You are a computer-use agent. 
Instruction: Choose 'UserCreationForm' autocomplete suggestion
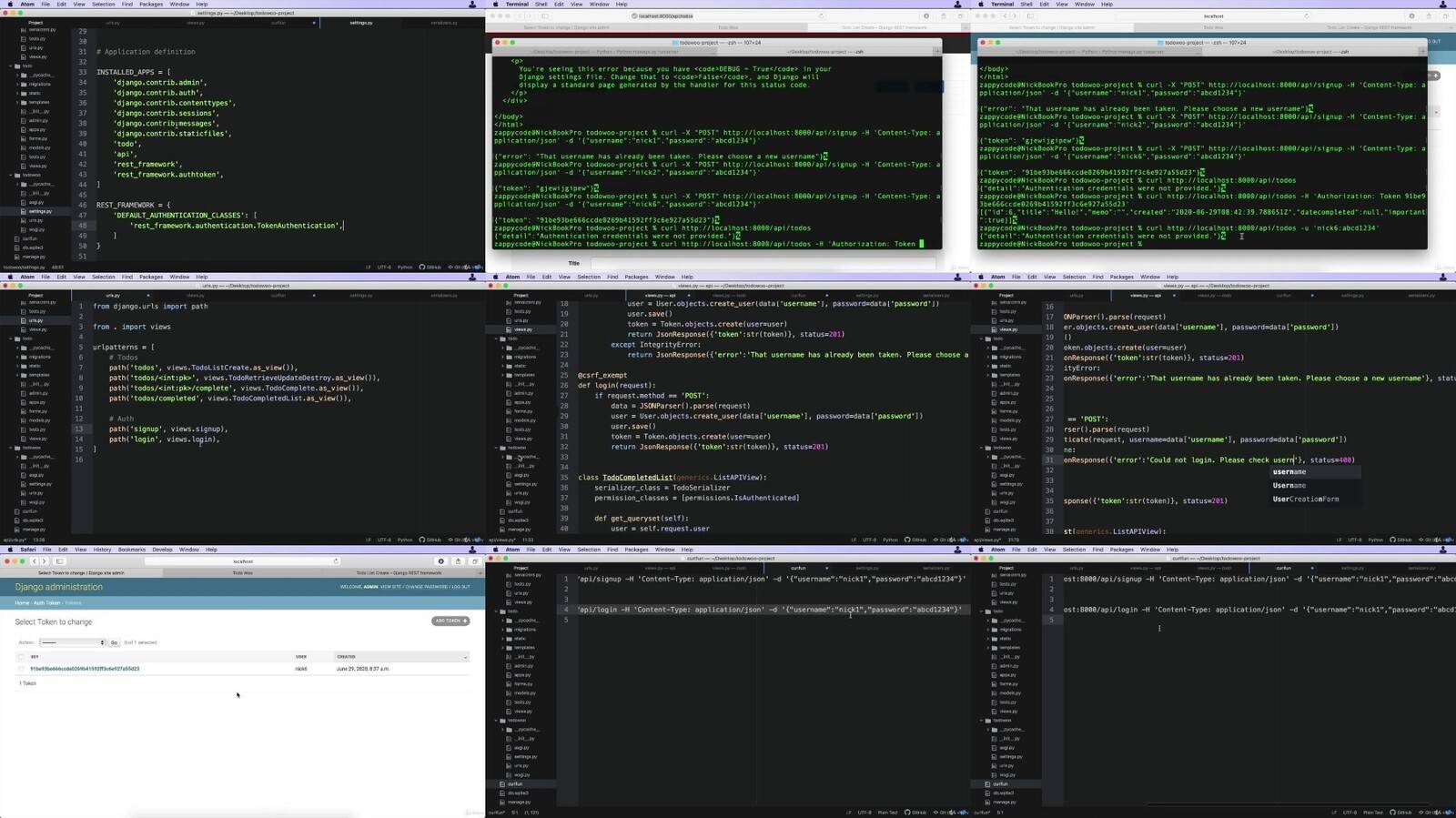pyautogui.click(x=1315, y=500)
